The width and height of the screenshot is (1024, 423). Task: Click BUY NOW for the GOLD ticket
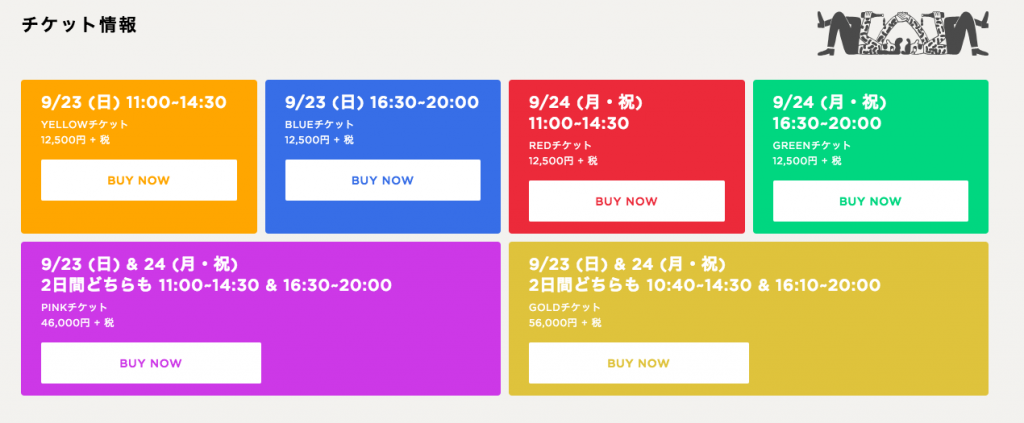(639, 363)
